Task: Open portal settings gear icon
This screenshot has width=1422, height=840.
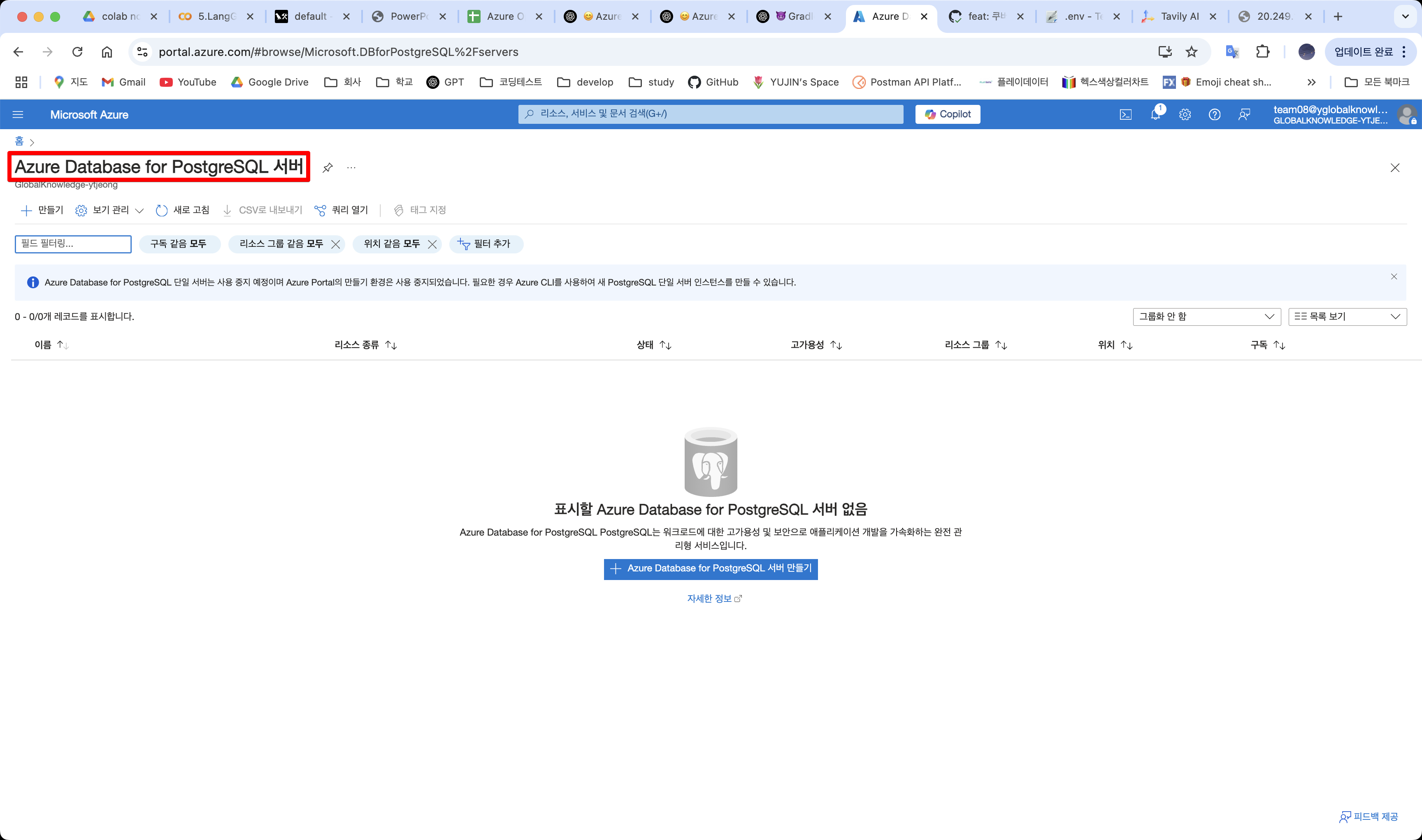Action: 1185,114
